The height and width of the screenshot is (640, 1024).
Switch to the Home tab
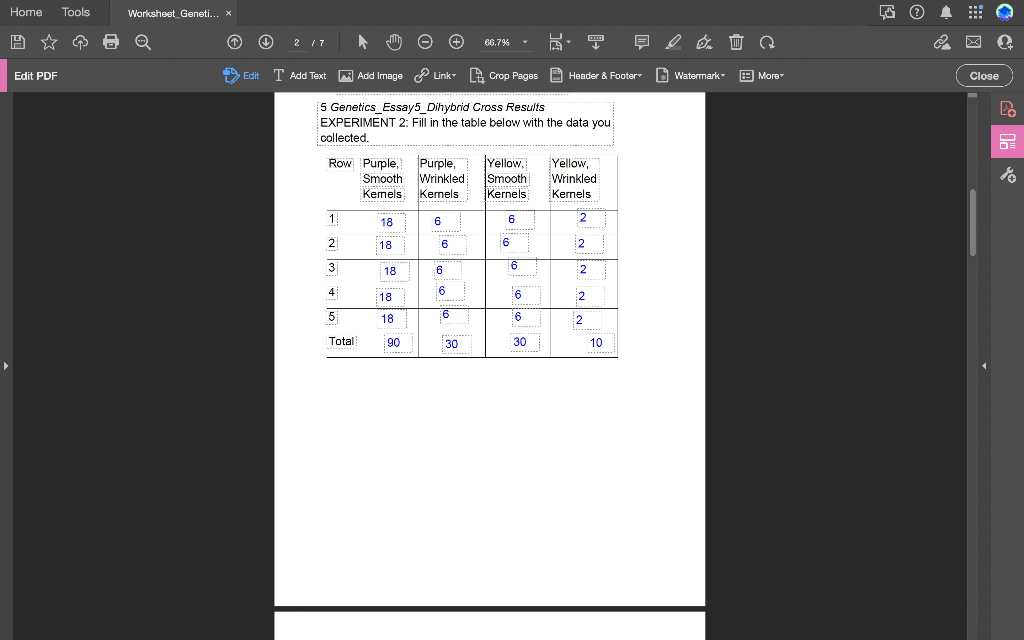[x=27, y=12]
